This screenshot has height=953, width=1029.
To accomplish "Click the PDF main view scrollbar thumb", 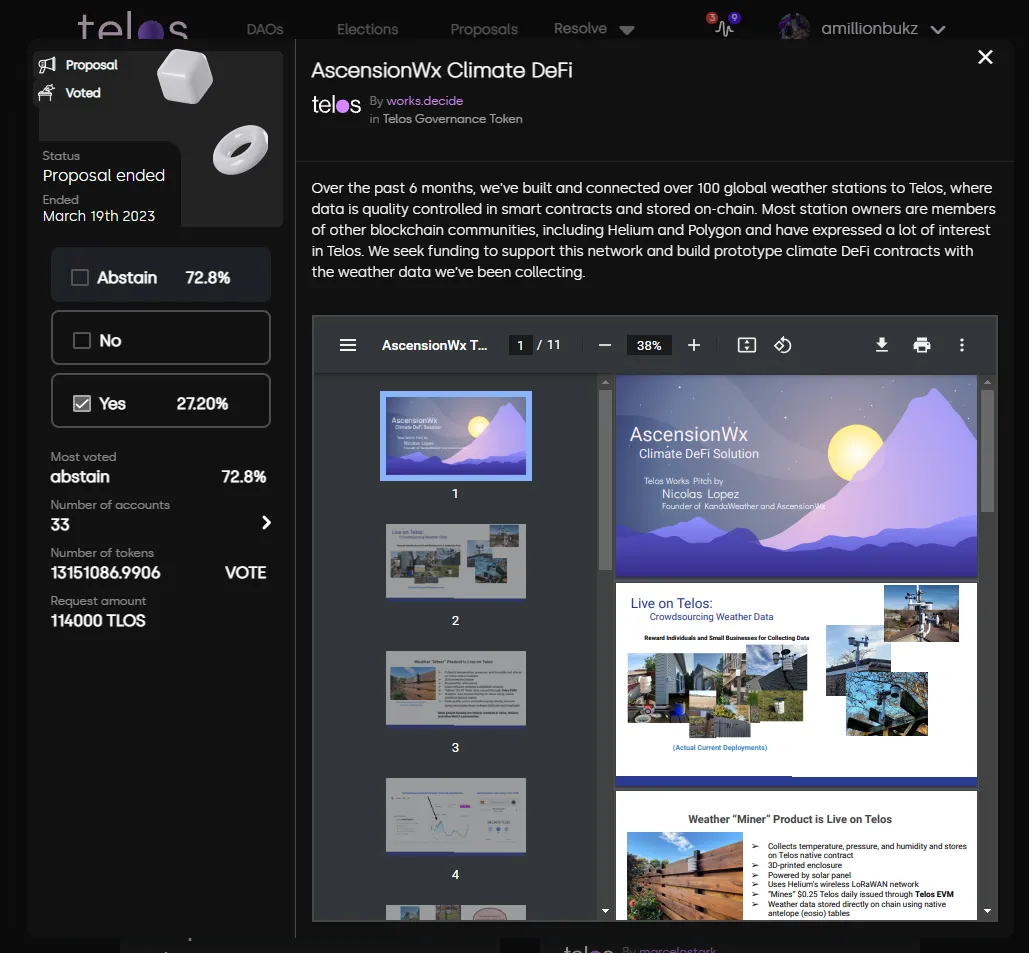I will (987, 451).
